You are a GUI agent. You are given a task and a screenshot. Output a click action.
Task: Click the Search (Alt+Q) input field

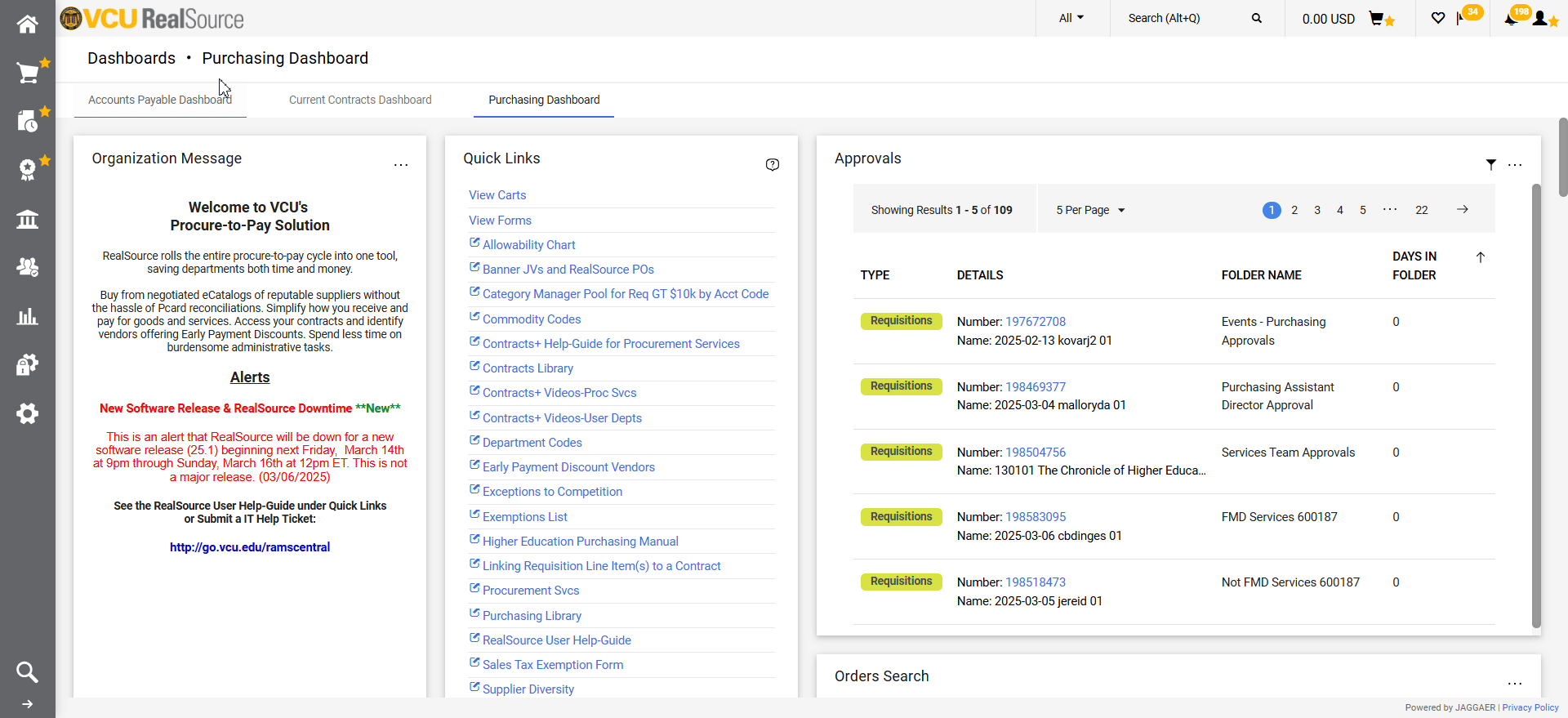[x=1183, y=18]
